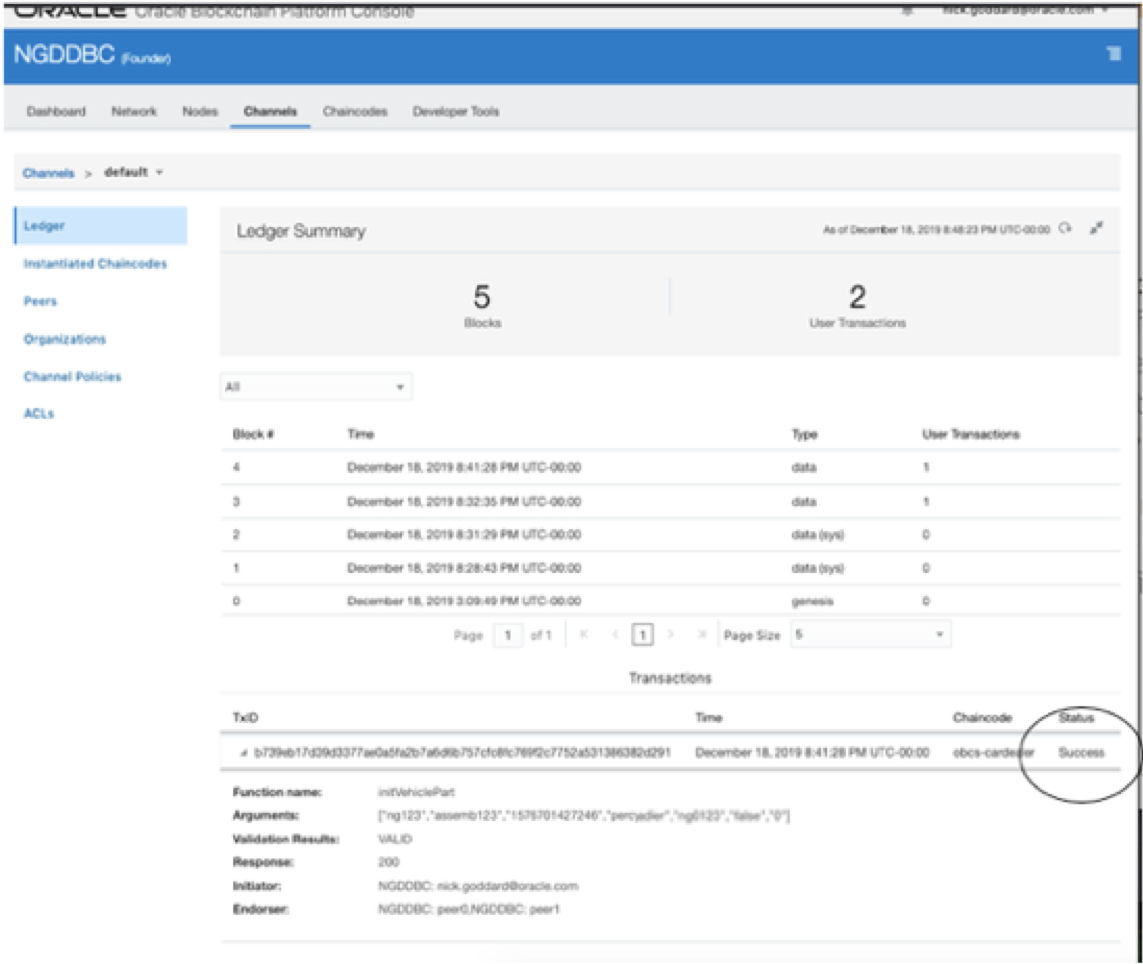This screenshot has height=964, width=1143.
Task: Open the Developer Tools tab
Action: [x=455, y=111]
